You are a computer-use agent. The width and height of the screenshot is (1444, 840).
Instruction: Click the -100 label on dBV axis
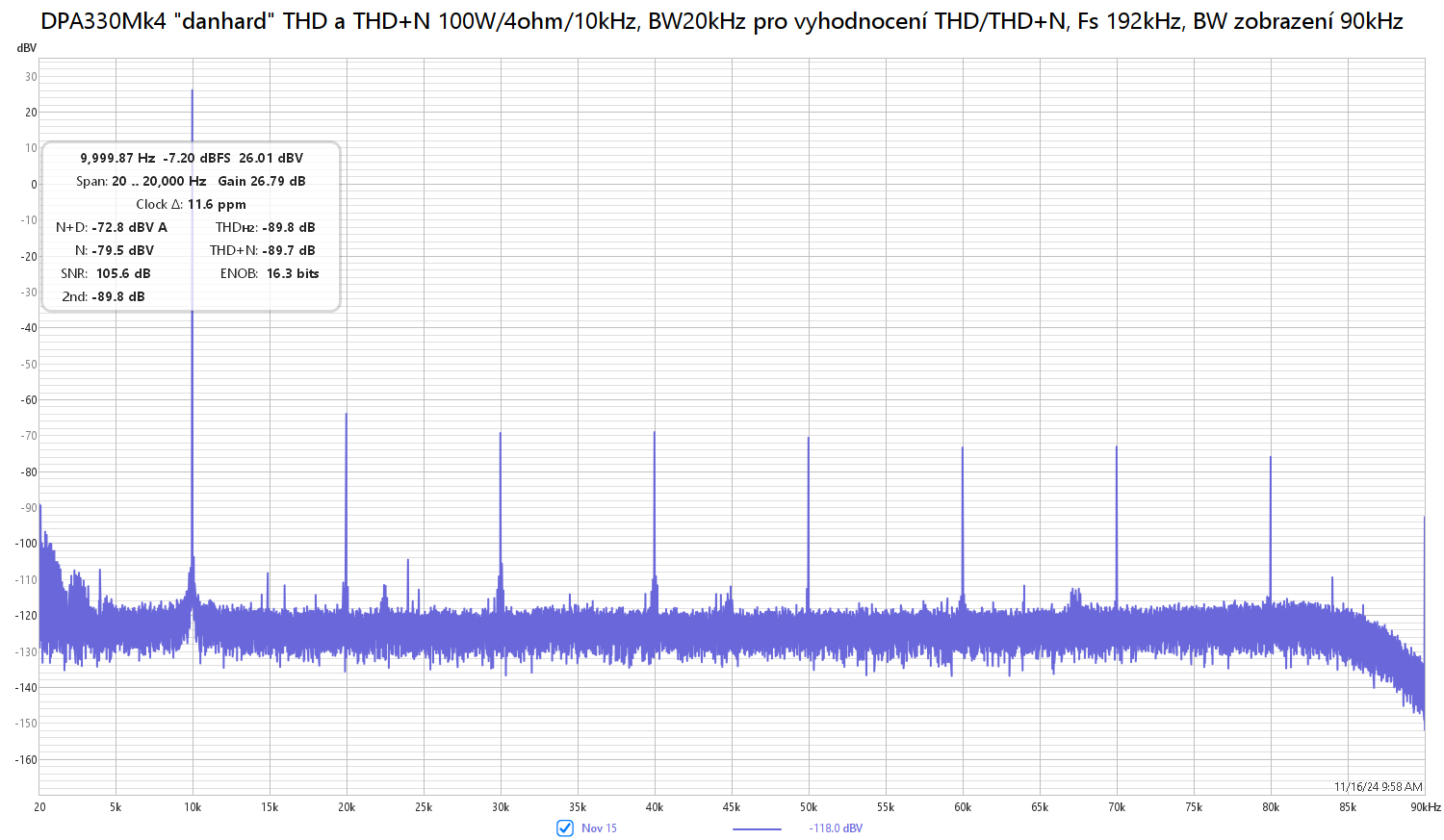tap(26, 544)
